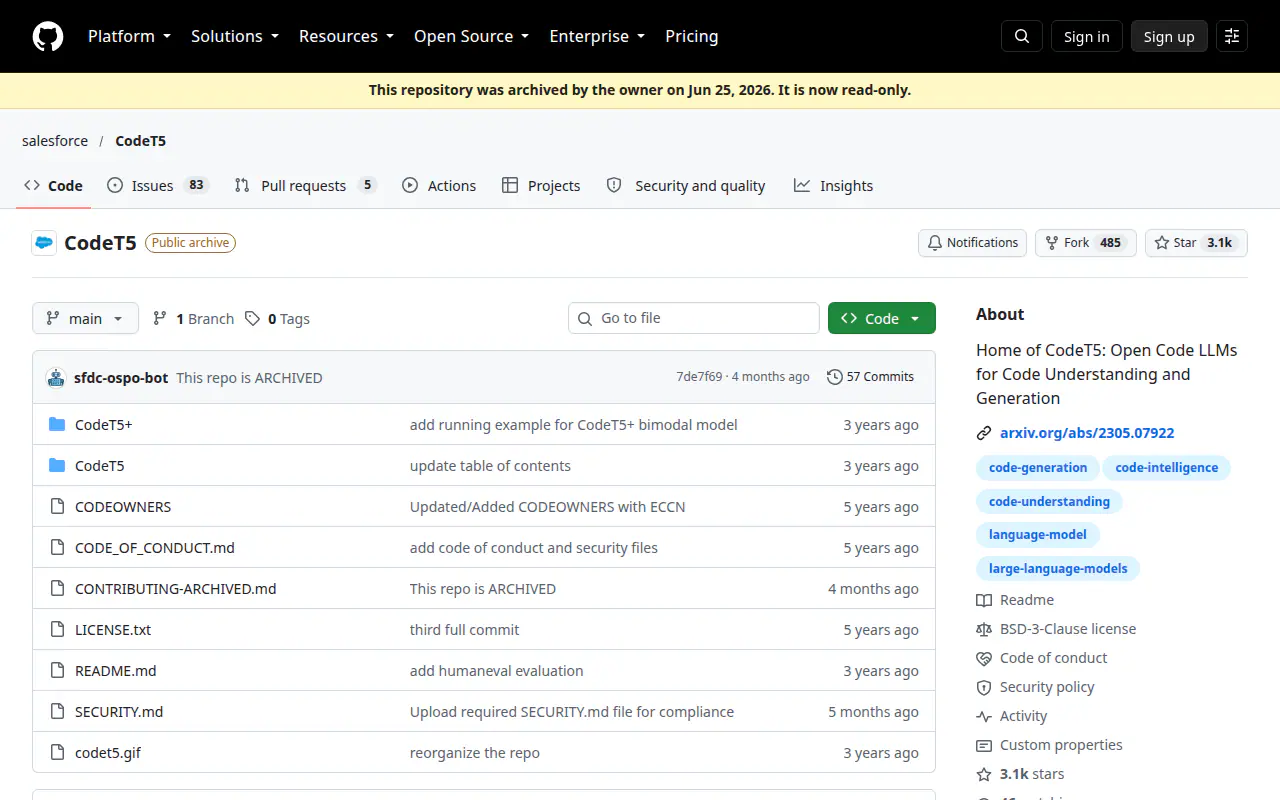
Task: Open the arxiv.org/abs/2305.07922 link
Action: click(x=1087, y=433)
